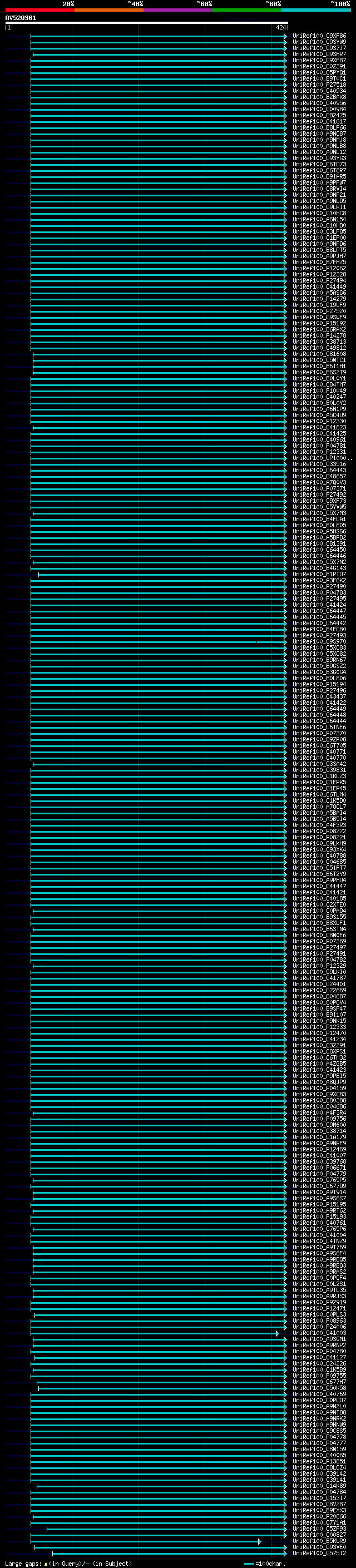Select label UniRef100_Q41617
The width and height of the screenshot is (356, 1568).
tap(319, 121)
